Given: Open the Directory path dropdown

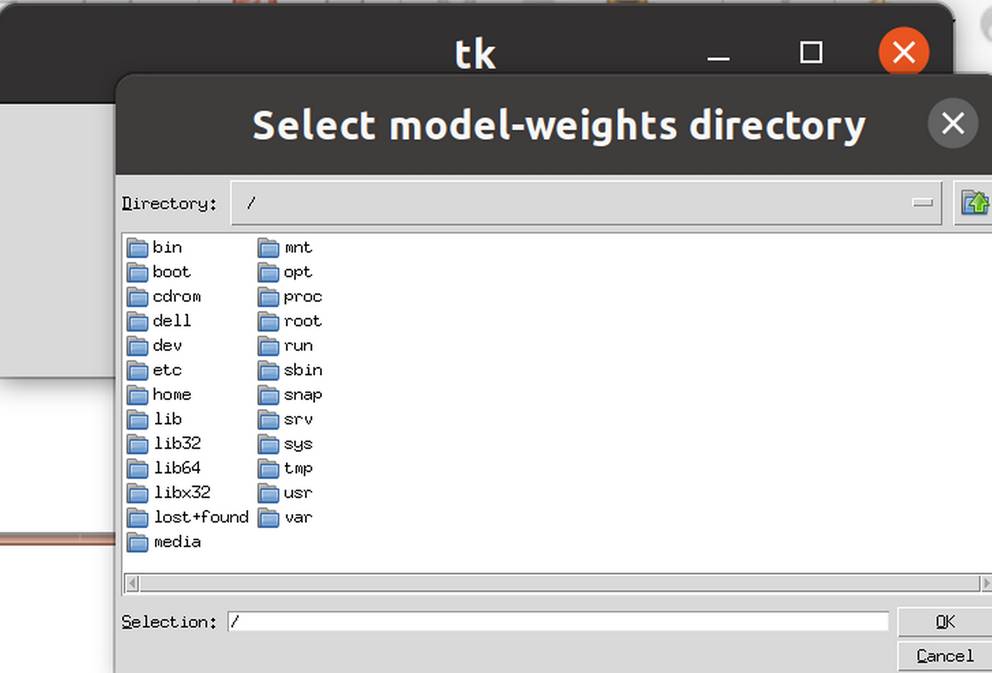Looking at the screenshot, I should 922,203.
